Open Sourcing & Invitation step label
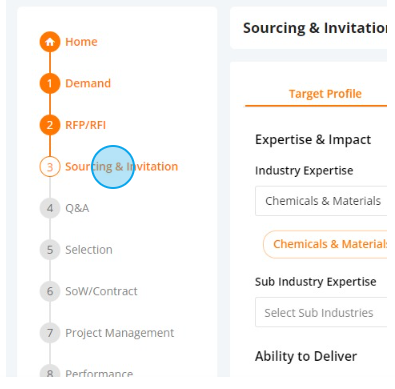This screenshot has width=395, height=389. click(x=122, y=166)
